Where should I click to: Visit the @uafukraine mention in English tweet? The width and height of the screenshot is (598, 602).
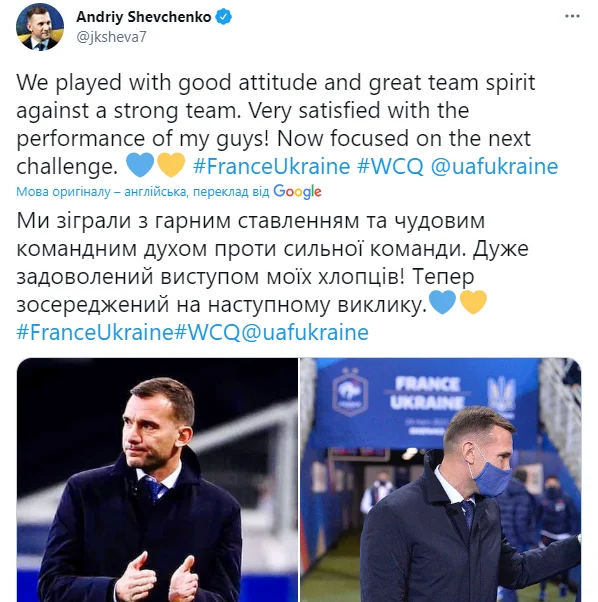[x=494, y=166]
